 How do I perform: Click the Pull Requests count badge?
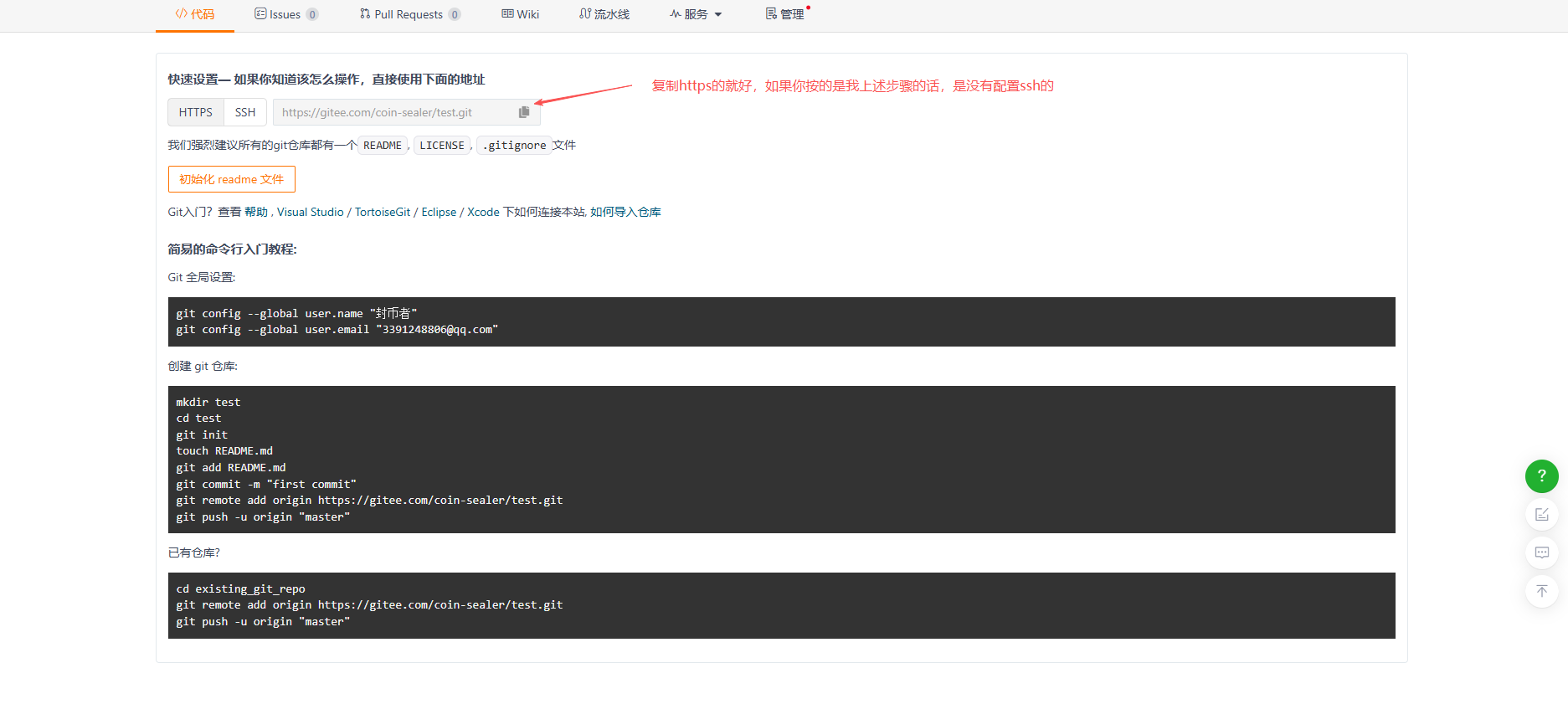tap(455, 14)
